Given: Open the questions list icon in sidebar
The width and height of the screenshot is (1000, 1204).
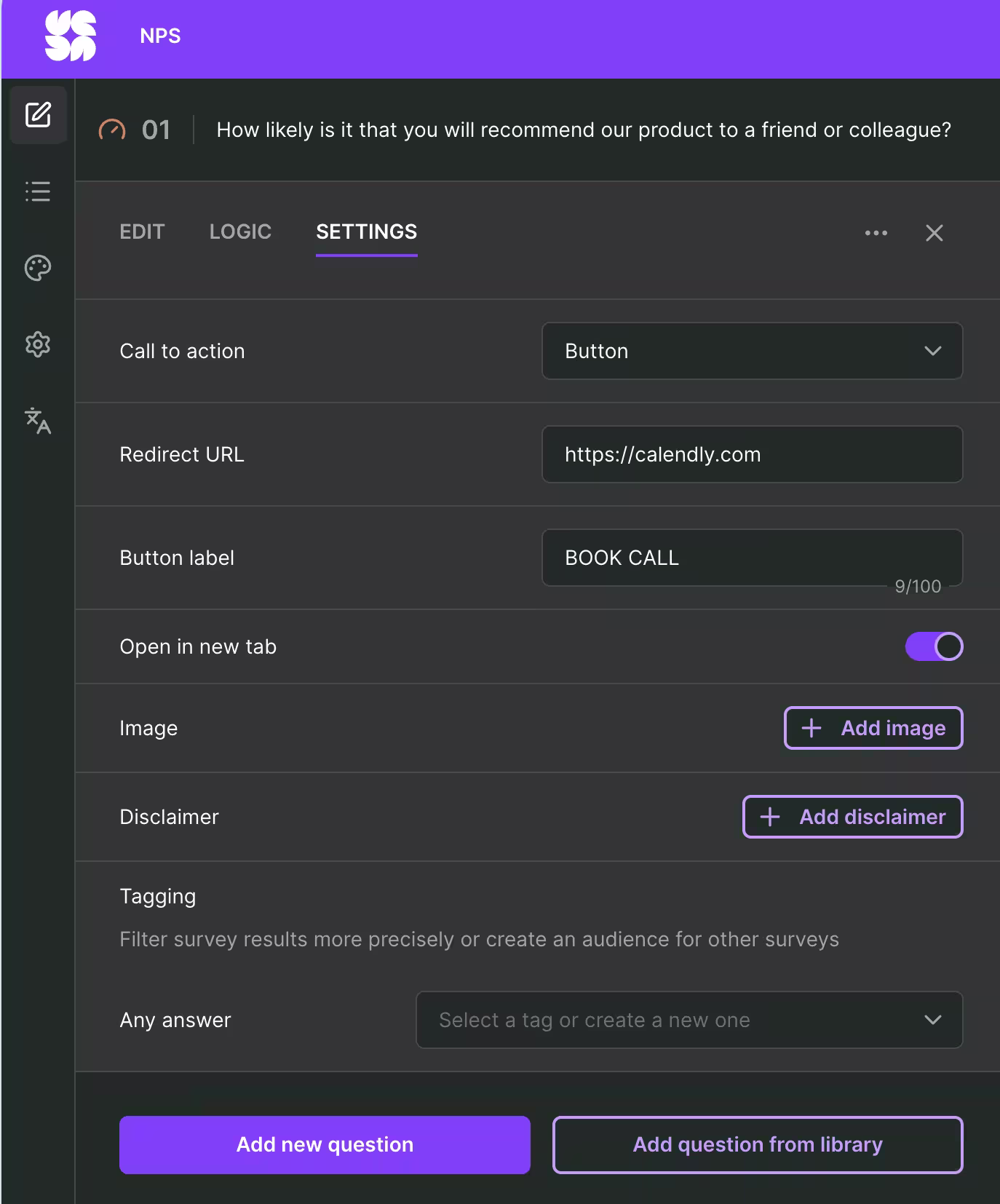Looking at the screenshot, I should pyautogui.click(x=38, y=191).
